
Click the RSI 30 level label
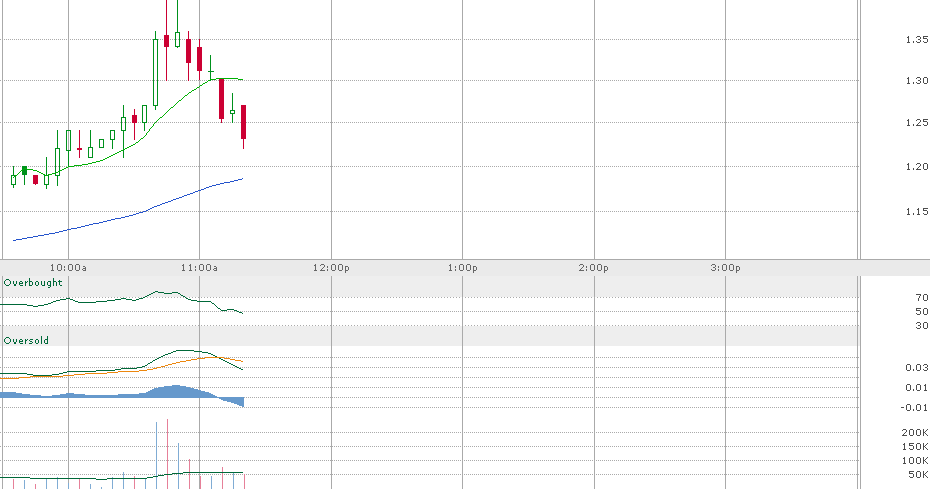[922, 326]
